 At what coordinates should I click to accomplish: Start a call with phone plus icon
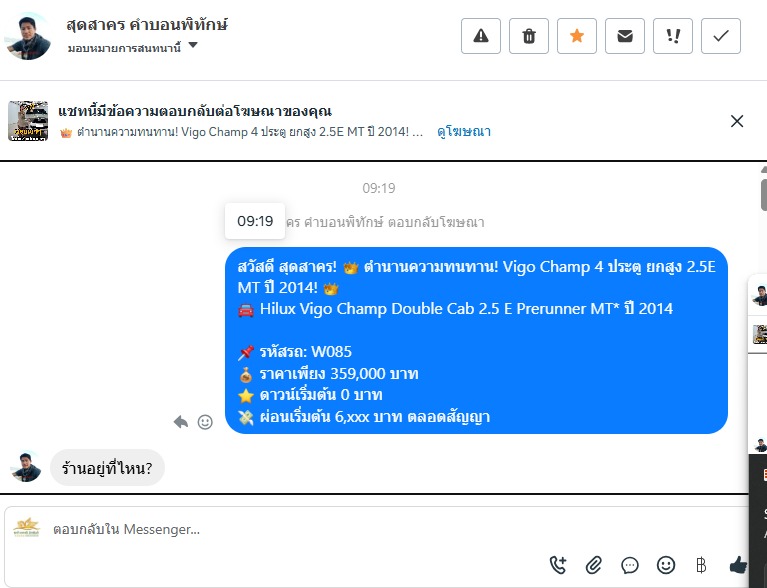(x=558, y=565)
